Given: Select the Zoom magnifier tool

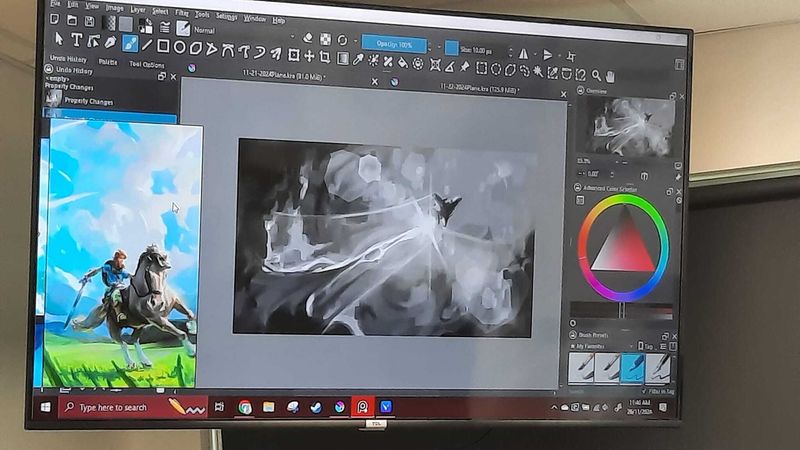Looking at the screenshot, I should pos(597,75).
